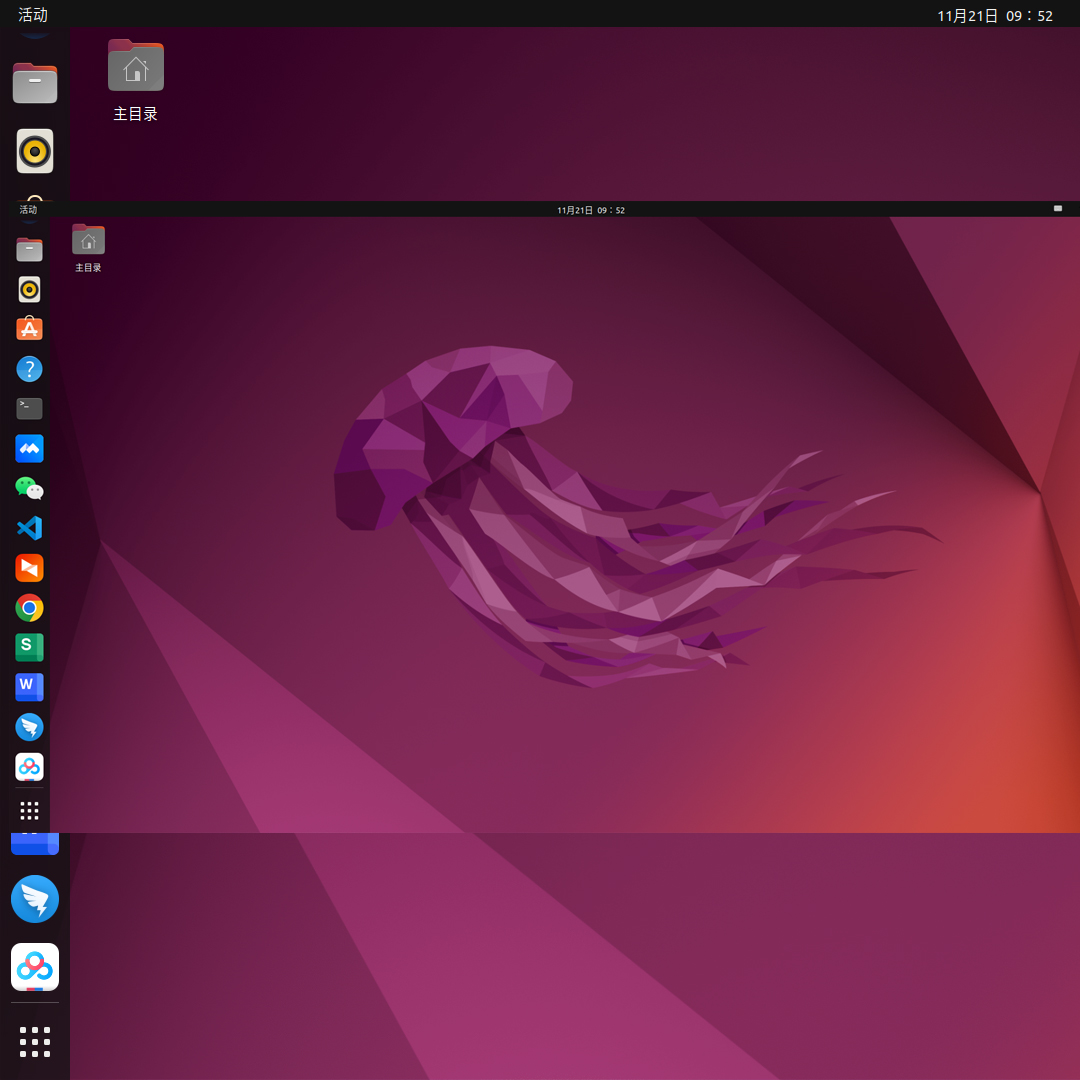Screen dimensions: 1080x1080
Task: Launch Rhythmbox from the small inset dock
Action: [x=29, y=289]
